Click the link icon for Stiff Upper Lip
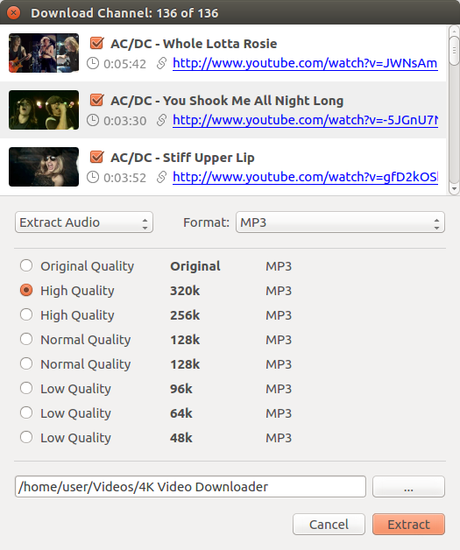Image resolution: width=460 pixels, height=550 pixels. pos(161,177)
